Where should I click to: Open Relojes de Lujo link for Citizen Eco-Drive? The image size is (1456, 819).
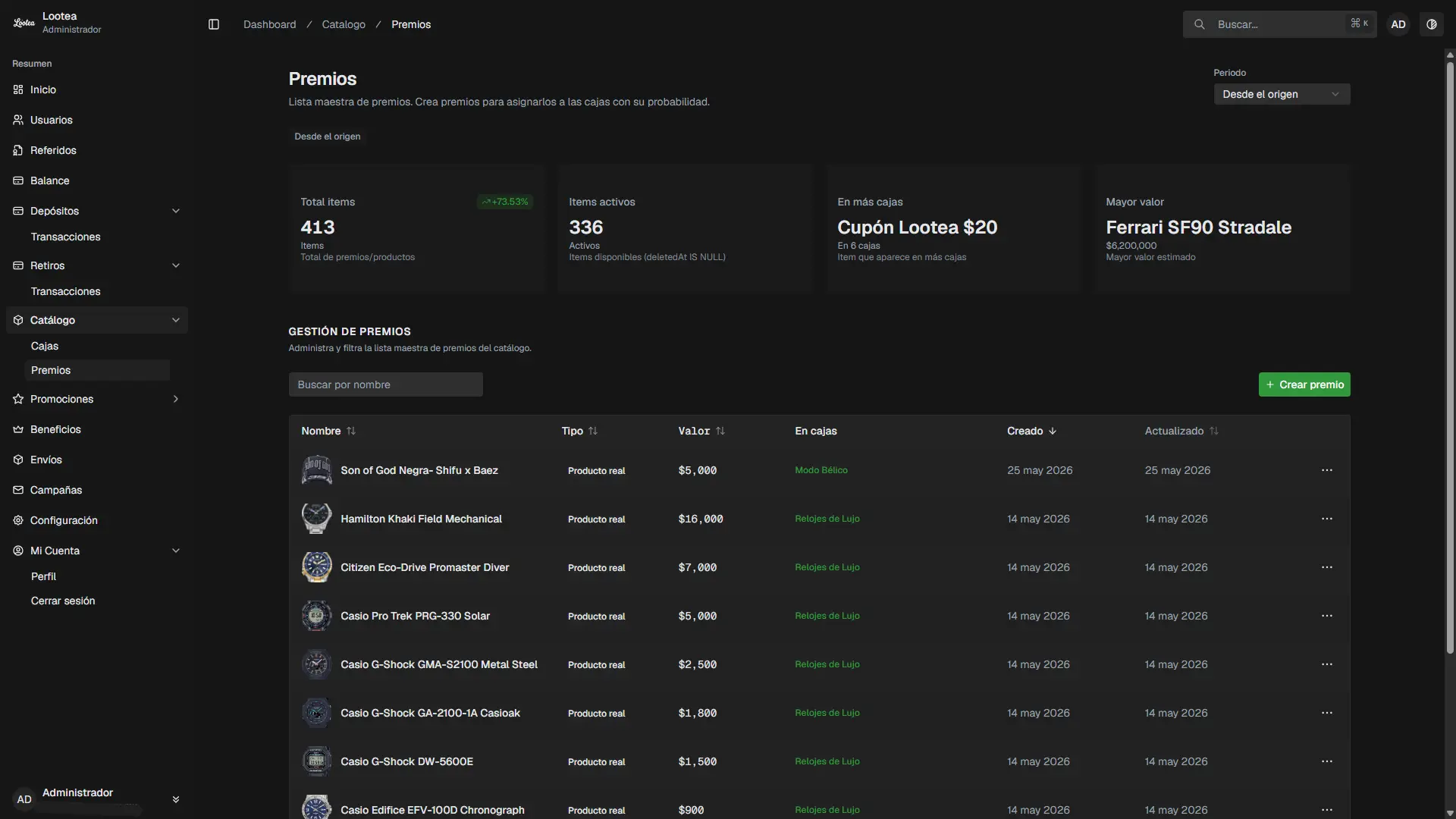click(x=827, y=567)
